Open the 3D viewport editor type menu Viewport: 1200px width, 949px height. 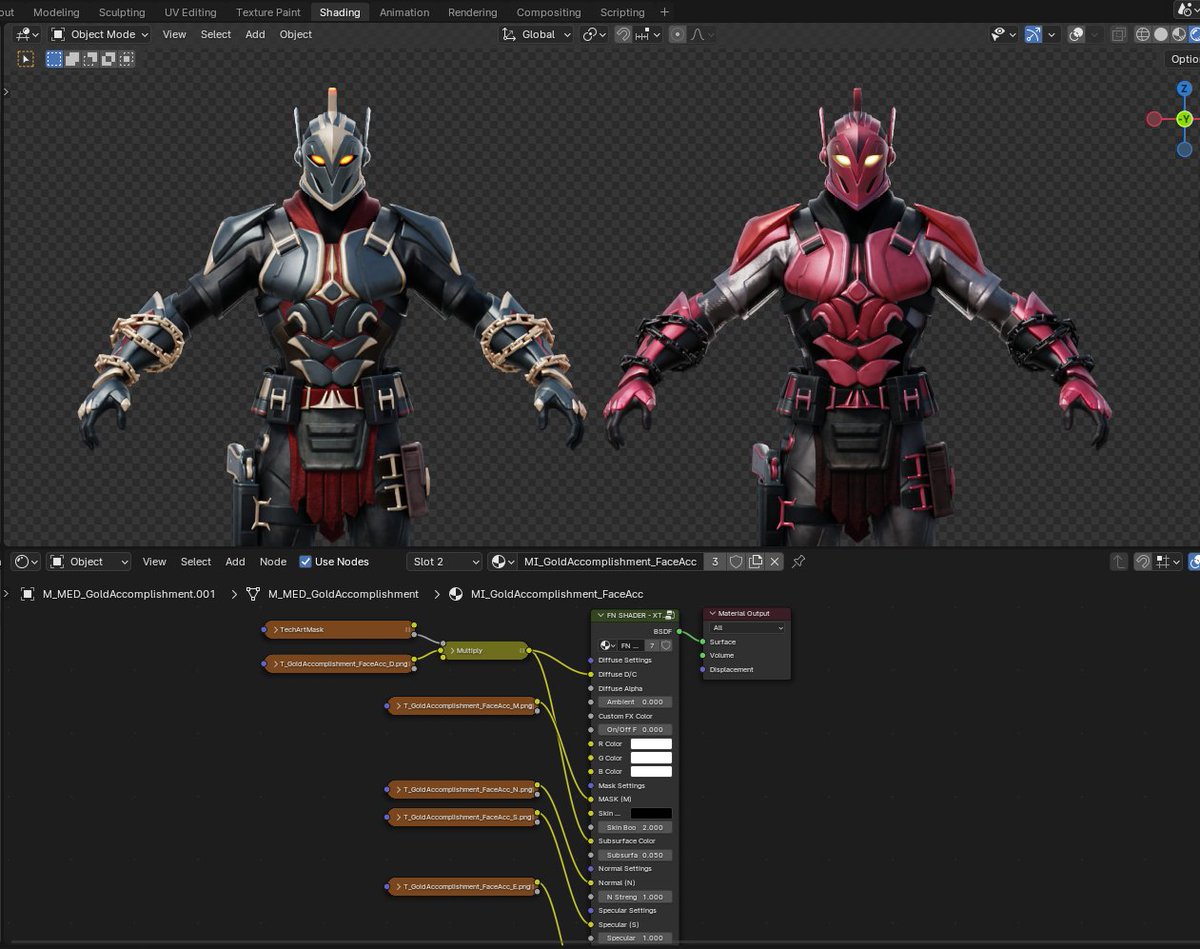[27, 34]
